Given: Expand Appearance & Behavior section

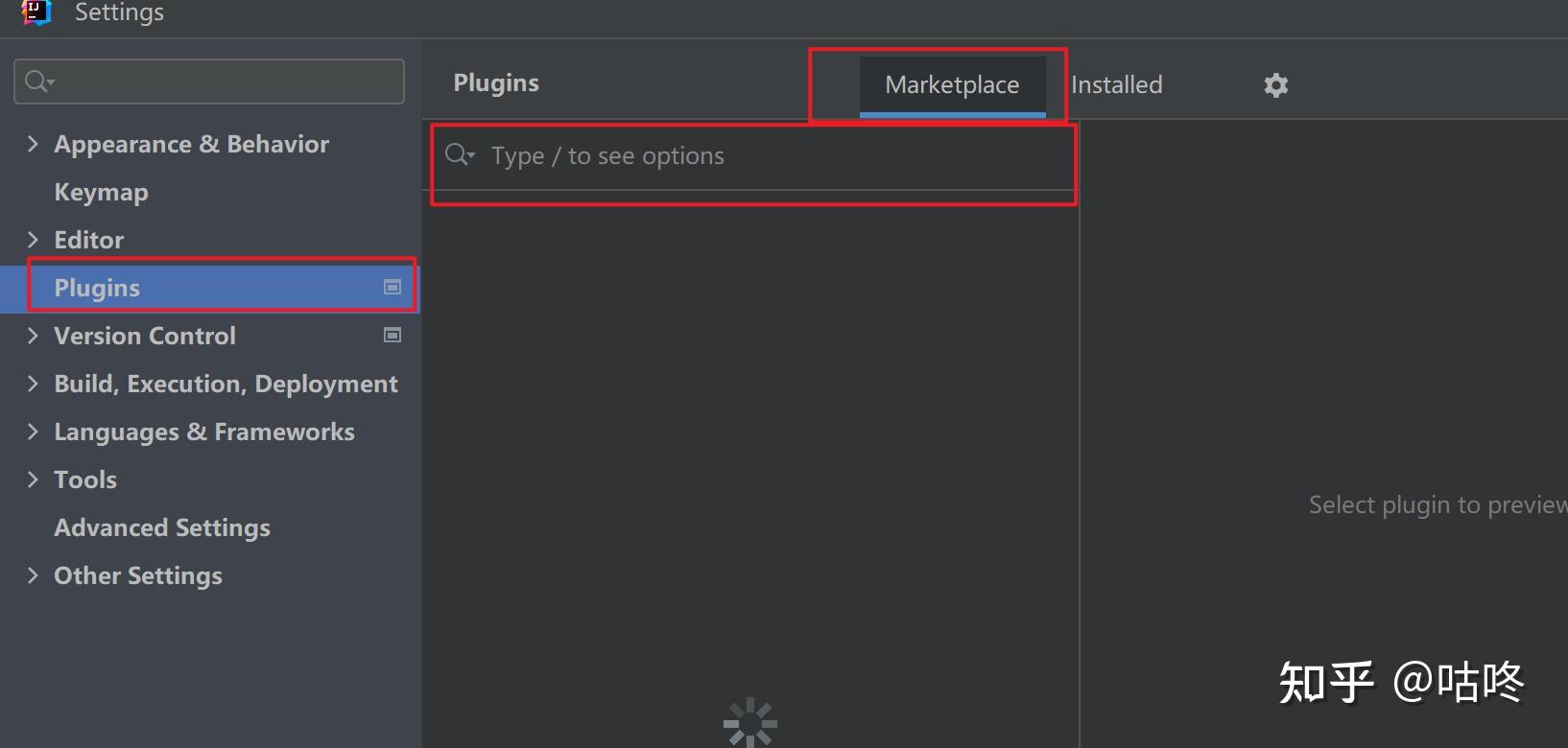Looking at the screenshot, I should click(x=33, y=144).
